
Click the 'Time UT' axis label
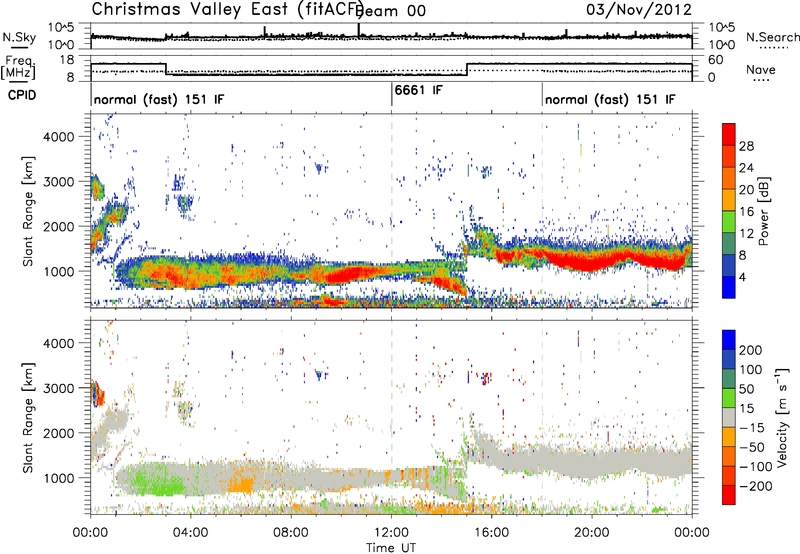point(391,548)
